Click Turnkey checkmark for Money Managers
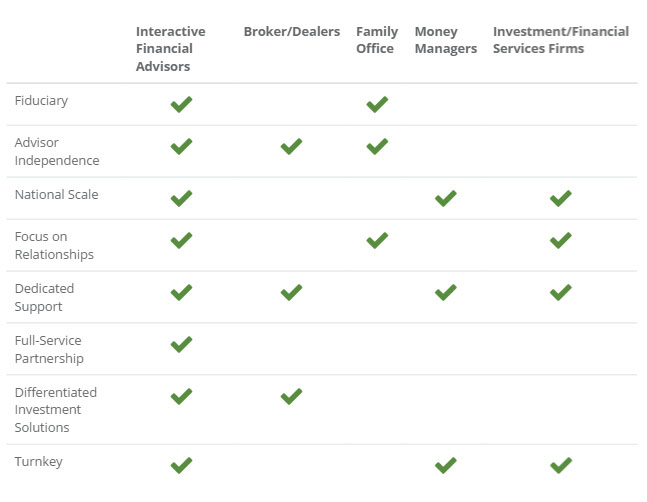The image size is (647, 502). [x=446, y=465]
